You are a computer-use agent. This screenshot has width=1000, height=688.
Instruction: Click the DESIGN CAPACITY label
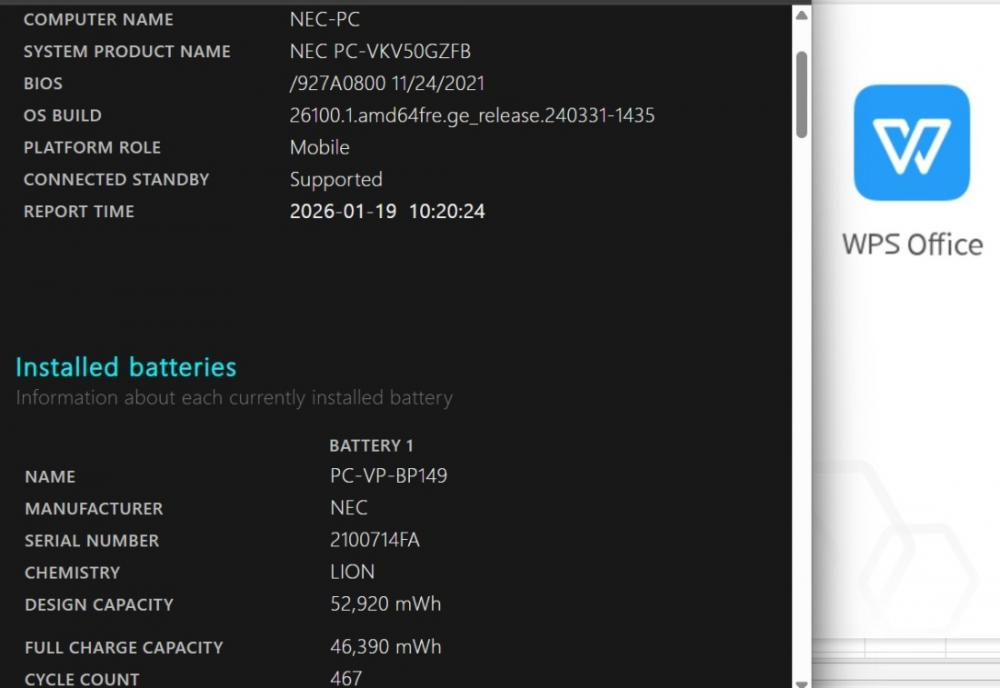99,604
